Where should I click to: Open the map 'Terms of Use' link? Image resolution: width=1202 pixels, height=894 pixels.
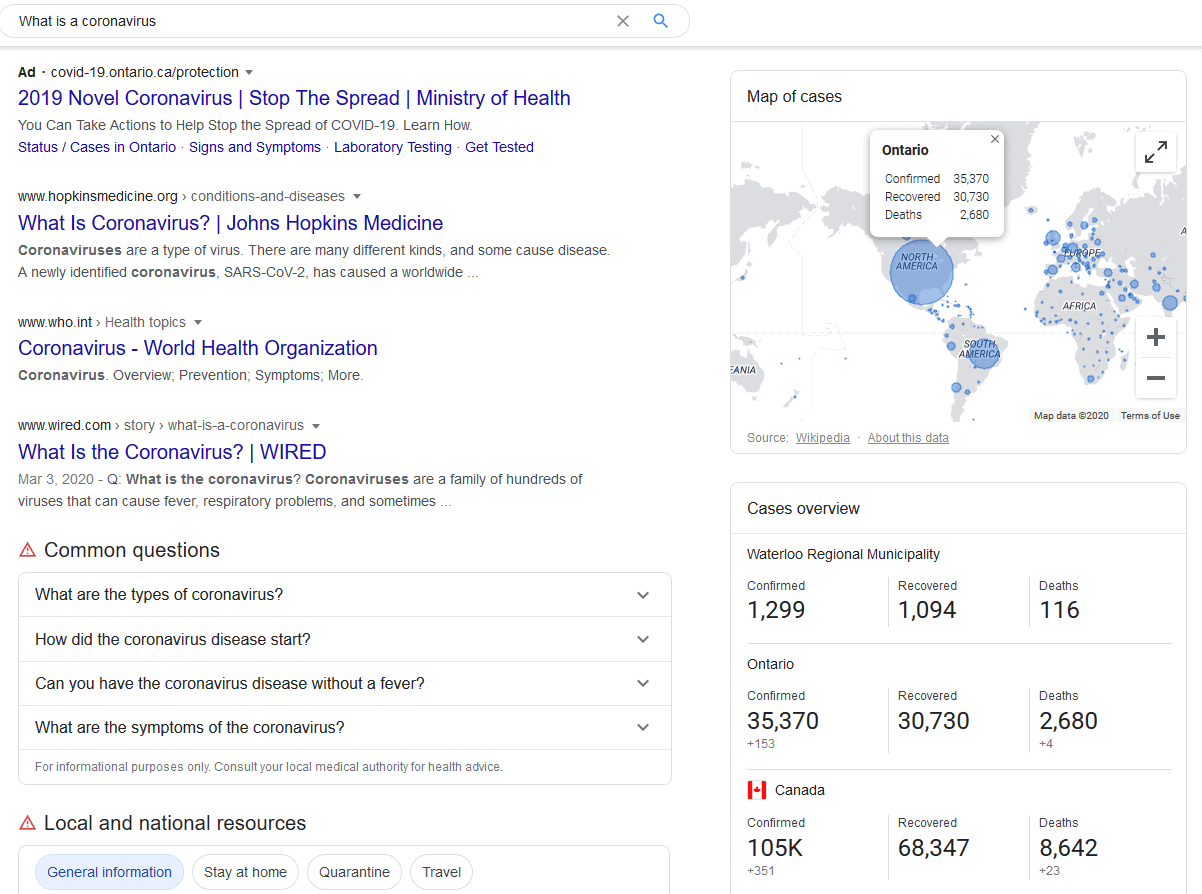[x=1150, y=416]
